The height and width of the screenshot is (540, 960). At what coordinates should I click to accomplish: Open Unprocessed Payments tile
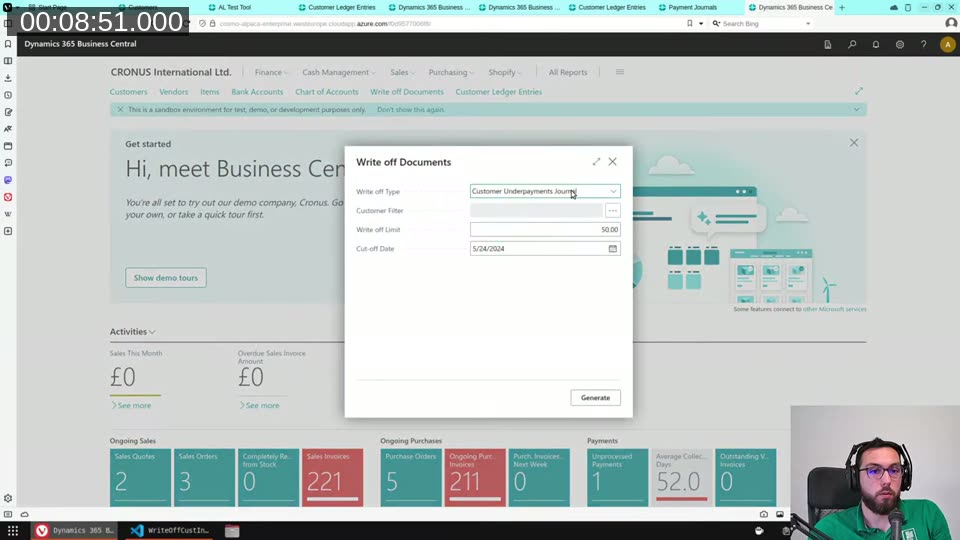click(617, 478)
